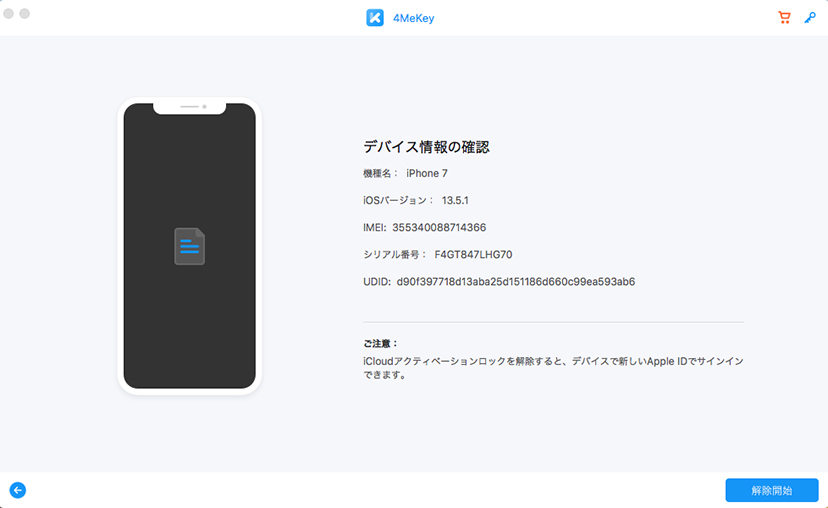Click the blue key registration icon

click(809, 18)
